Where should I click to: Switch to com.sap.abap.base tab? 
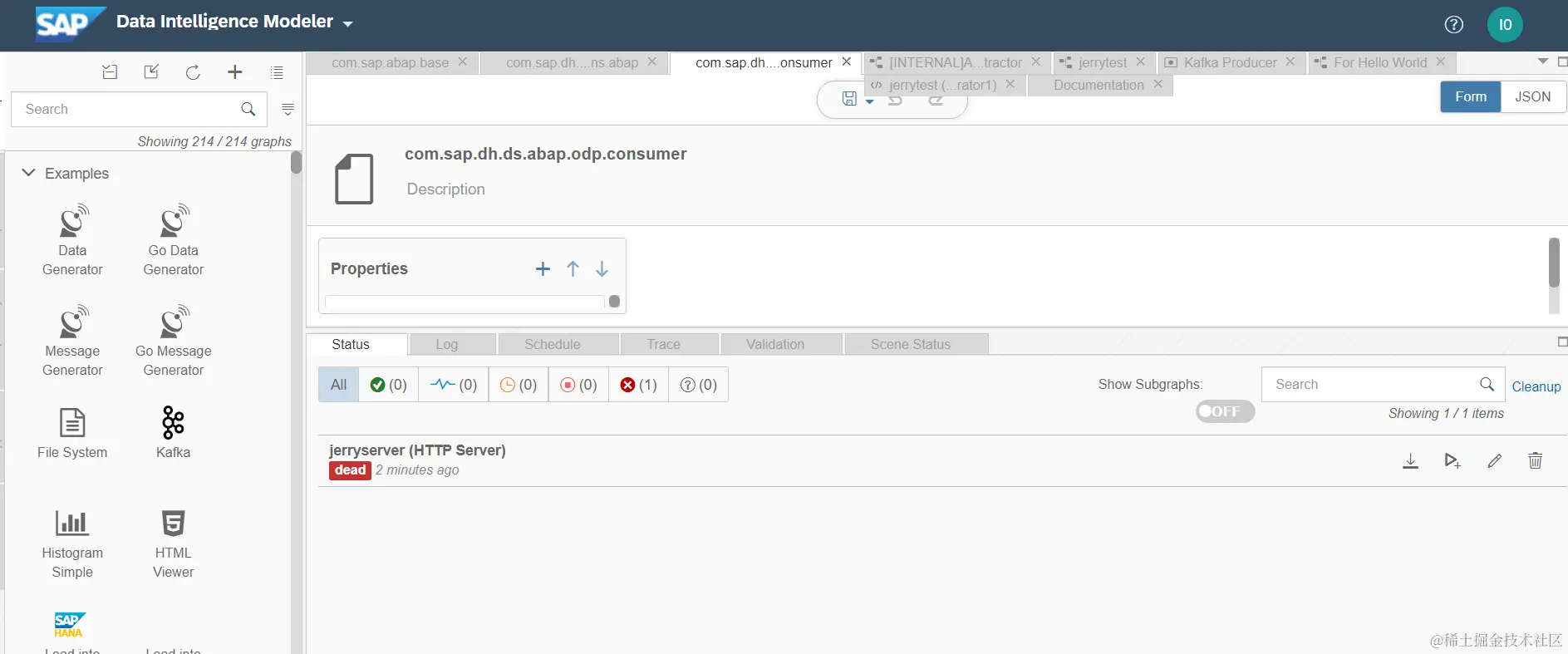pos(390,62)
